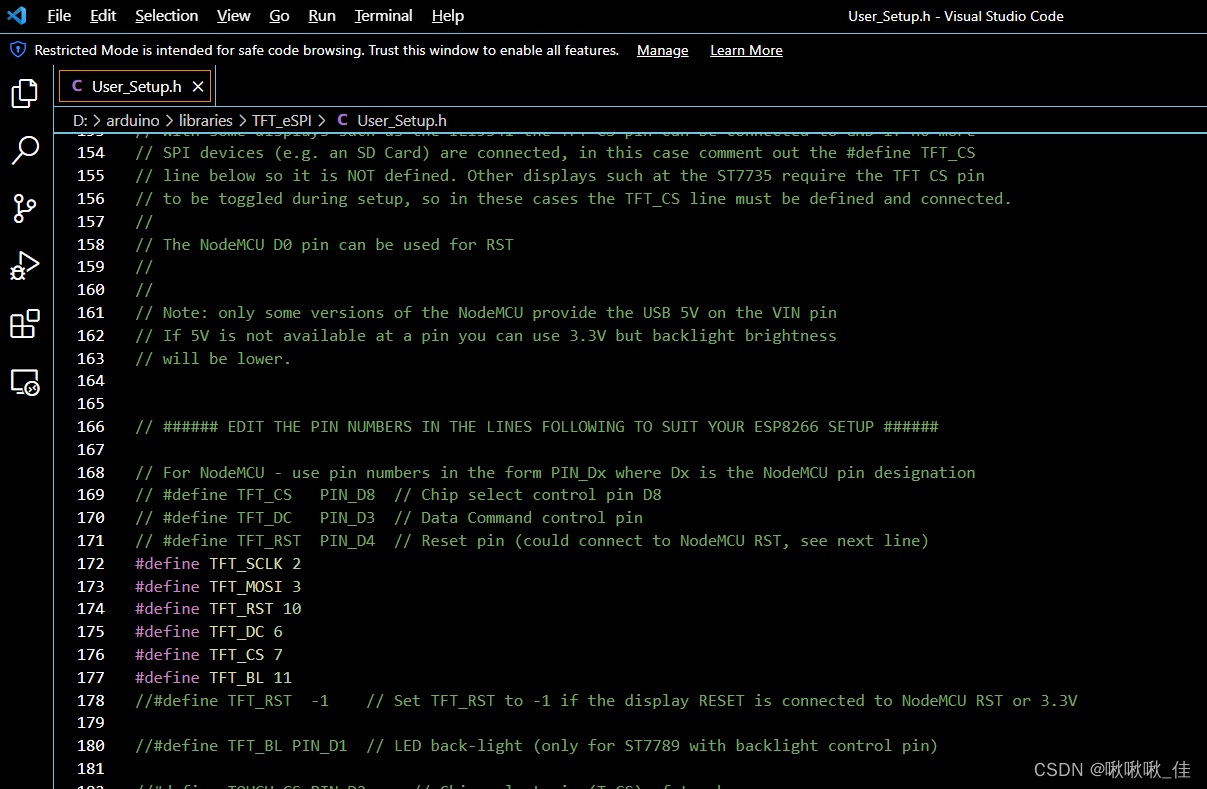Click the Learn More link

point(746,50)
